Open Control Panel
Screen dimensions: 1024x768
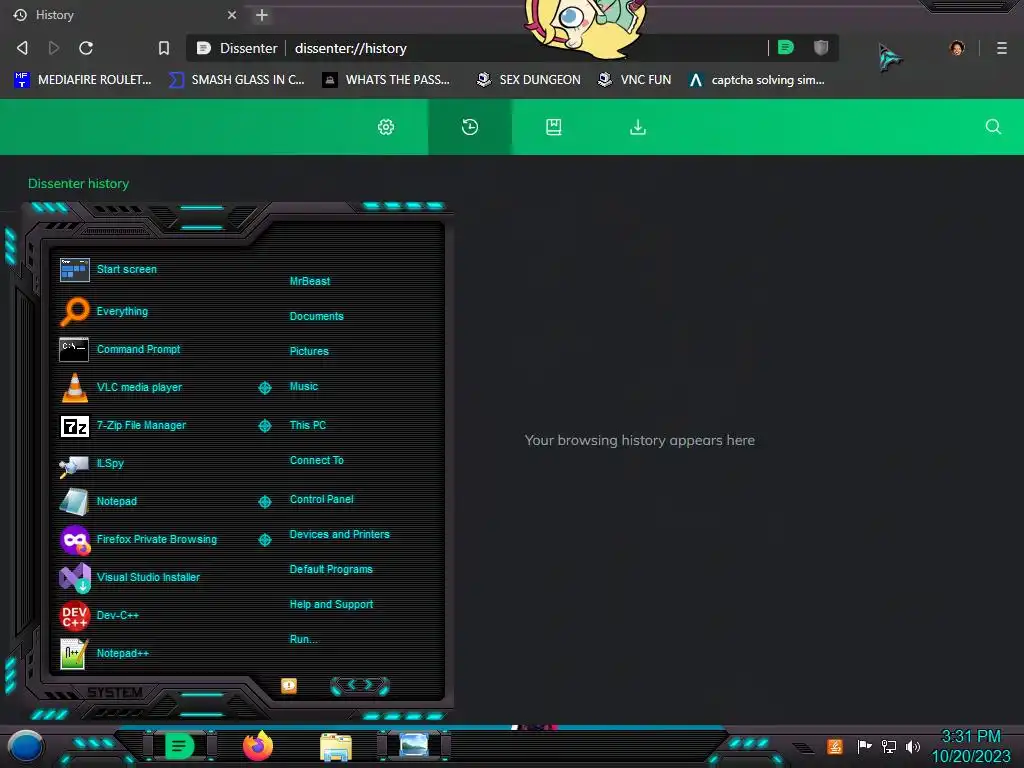tap(321, 500)
